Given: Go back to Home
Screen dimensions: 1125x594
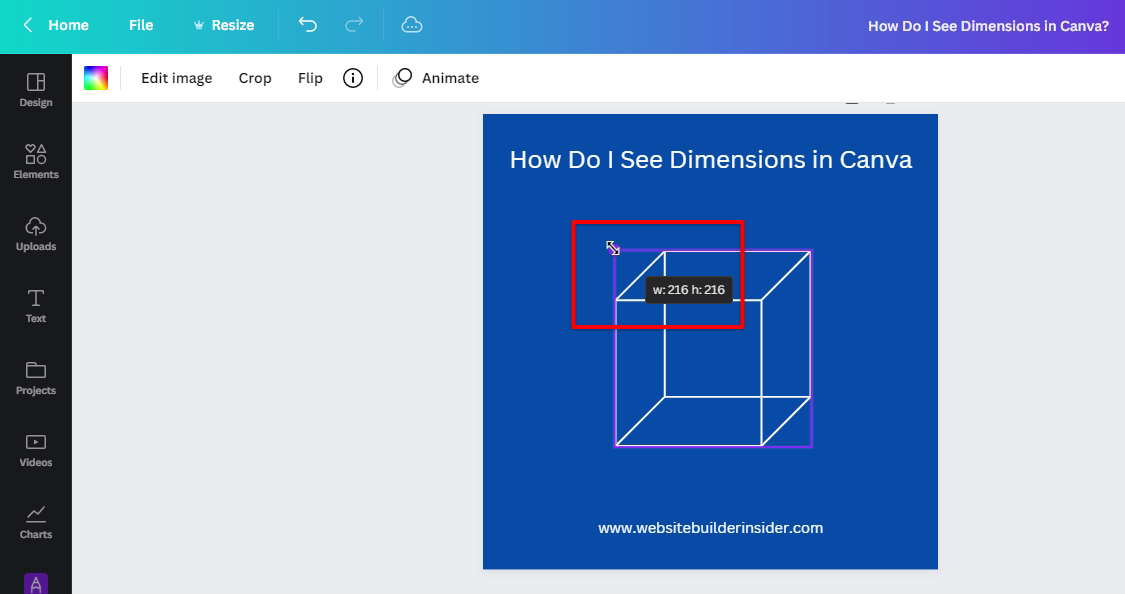Looking at the screenshot, I should pos(55,25).
